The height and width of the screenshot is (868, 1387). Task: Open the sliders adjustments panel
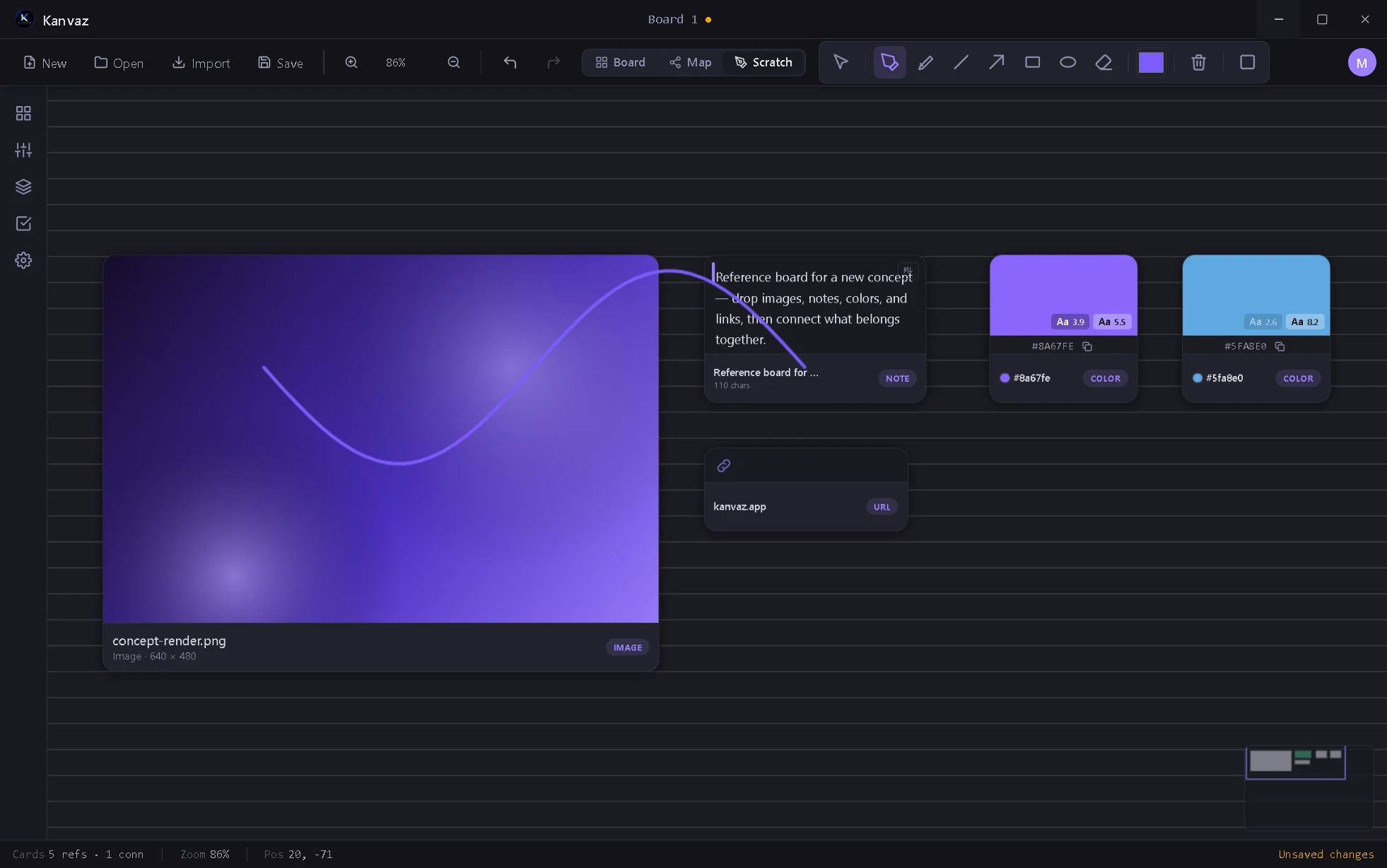(x=23, y=150)
